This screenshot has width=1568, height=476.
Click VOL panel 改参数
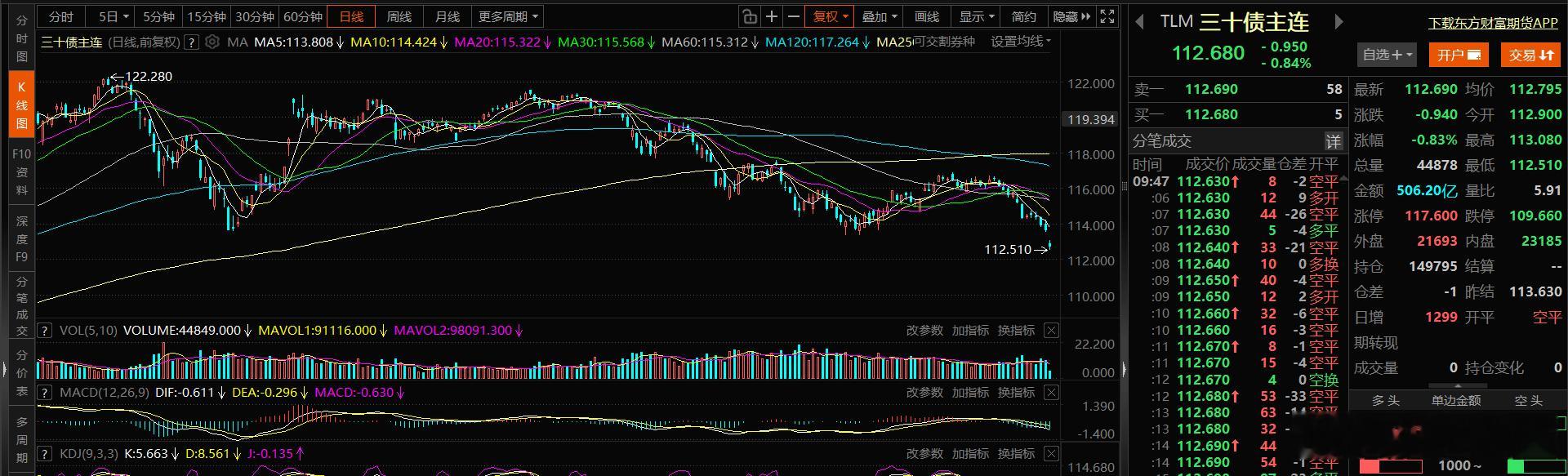click(x=924, y=331)
